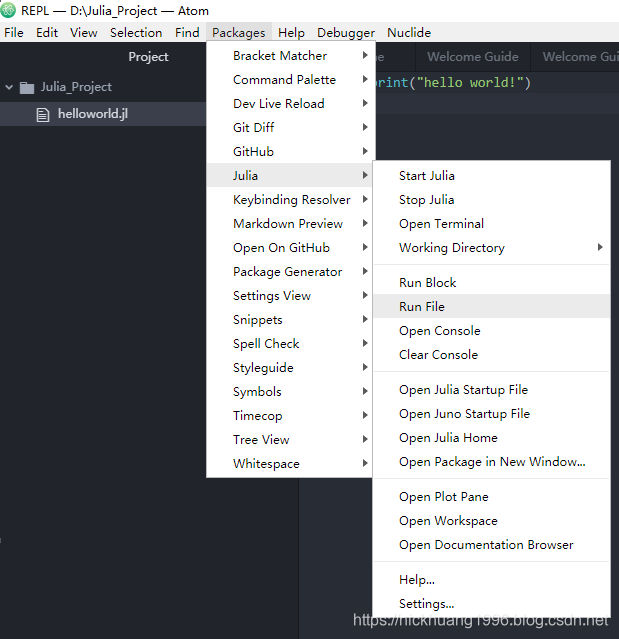Expand Whitespace submenu
This screenshot has height=639, width=619.
(289, 464)
